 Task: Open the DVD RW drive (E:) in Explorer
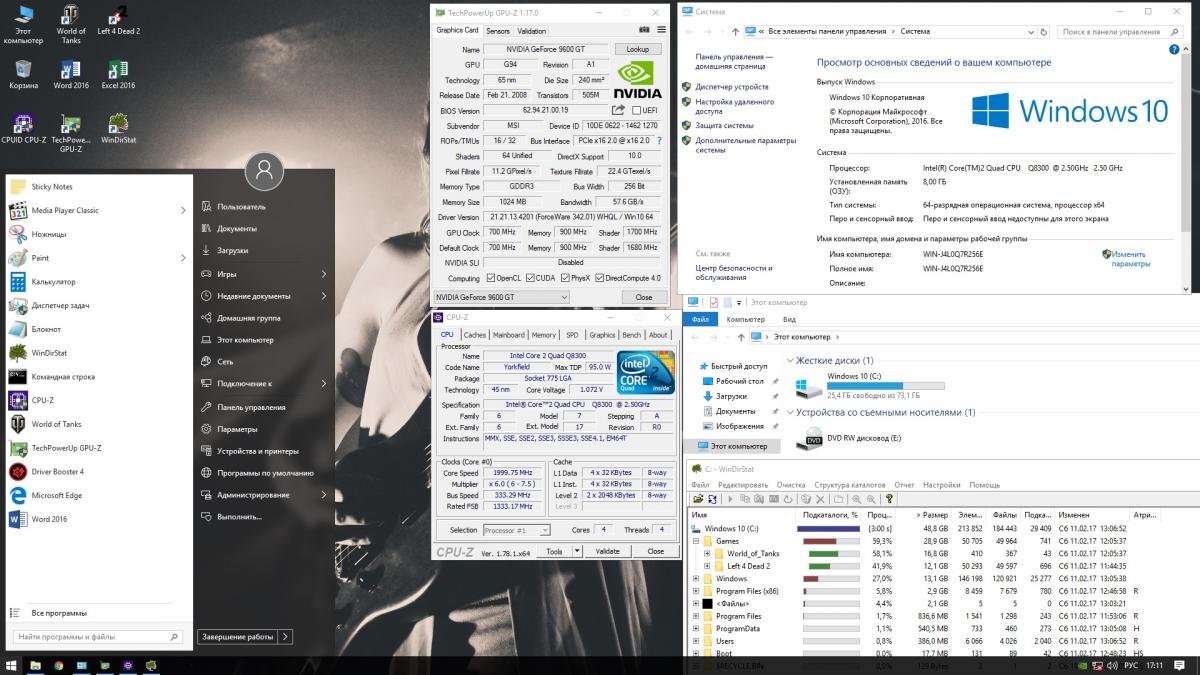tap(848, 438)
